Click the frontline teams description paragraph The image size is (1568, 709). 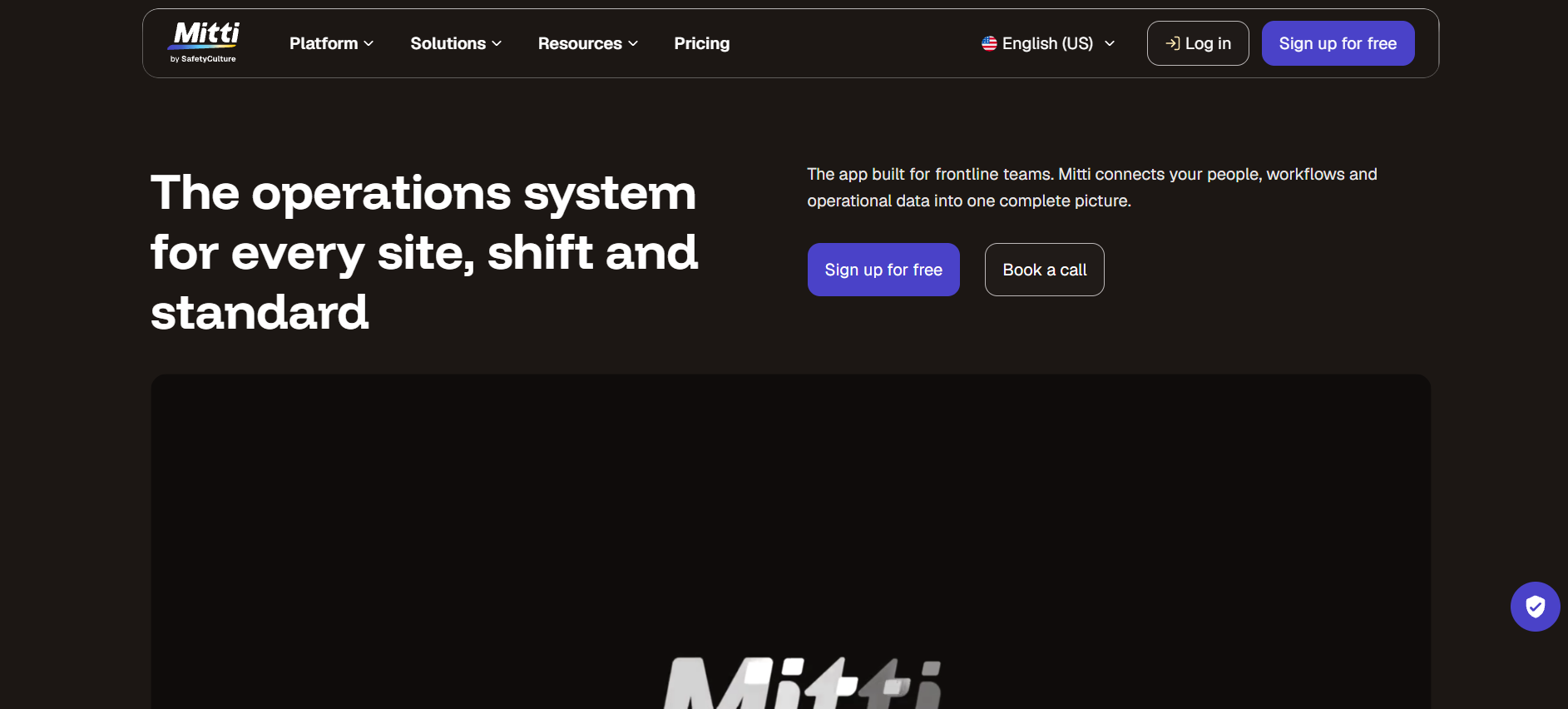click(1092, 187)
